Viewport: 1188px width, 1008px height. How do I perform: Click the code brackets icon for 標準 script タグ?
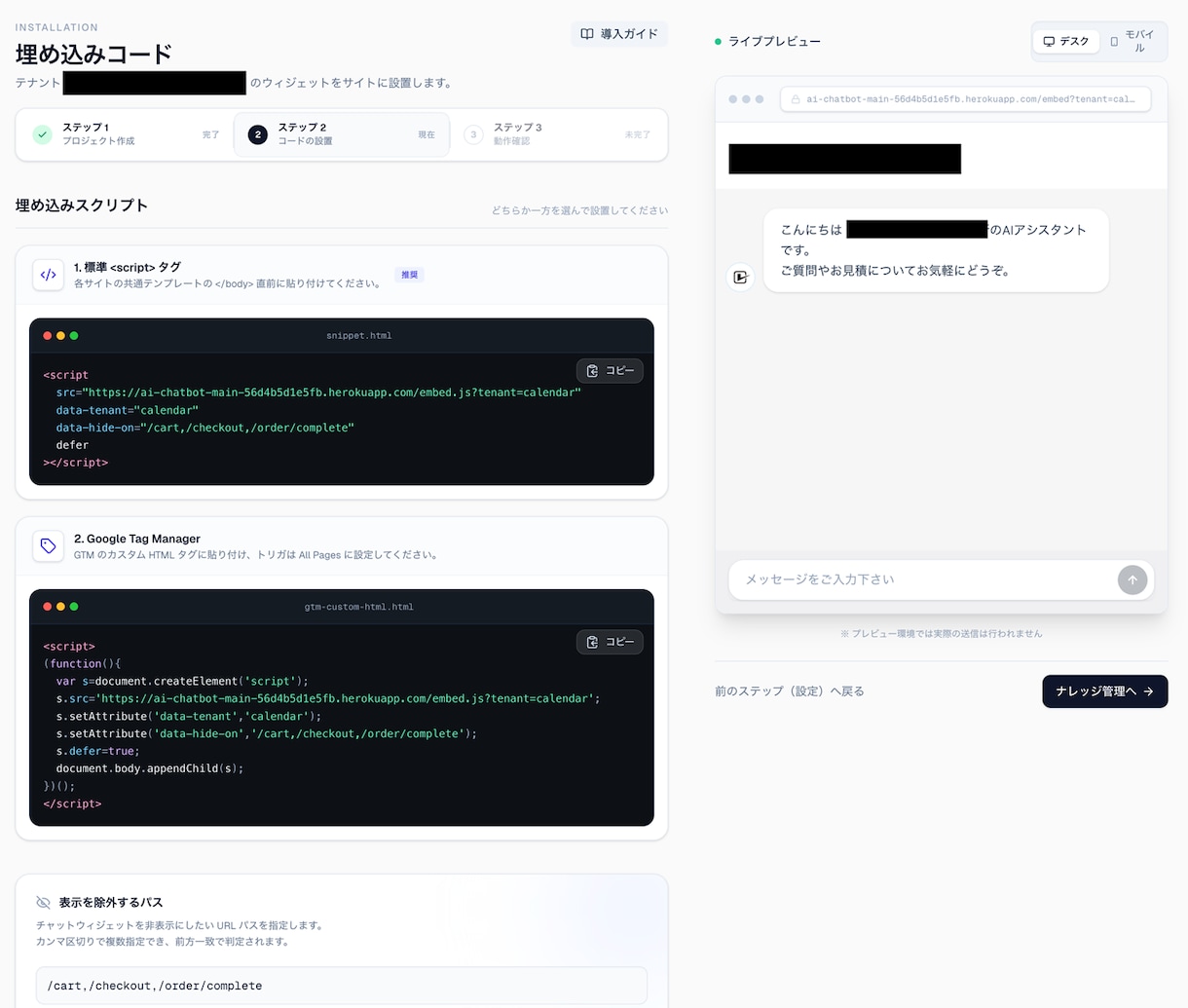click(x=49, y=275)
